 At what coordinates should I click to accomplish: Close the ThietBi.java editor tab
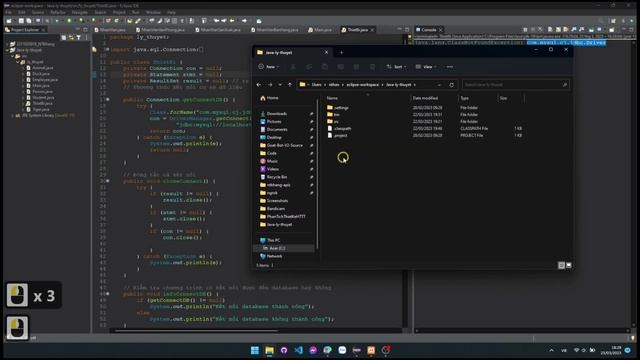[372, 30]
